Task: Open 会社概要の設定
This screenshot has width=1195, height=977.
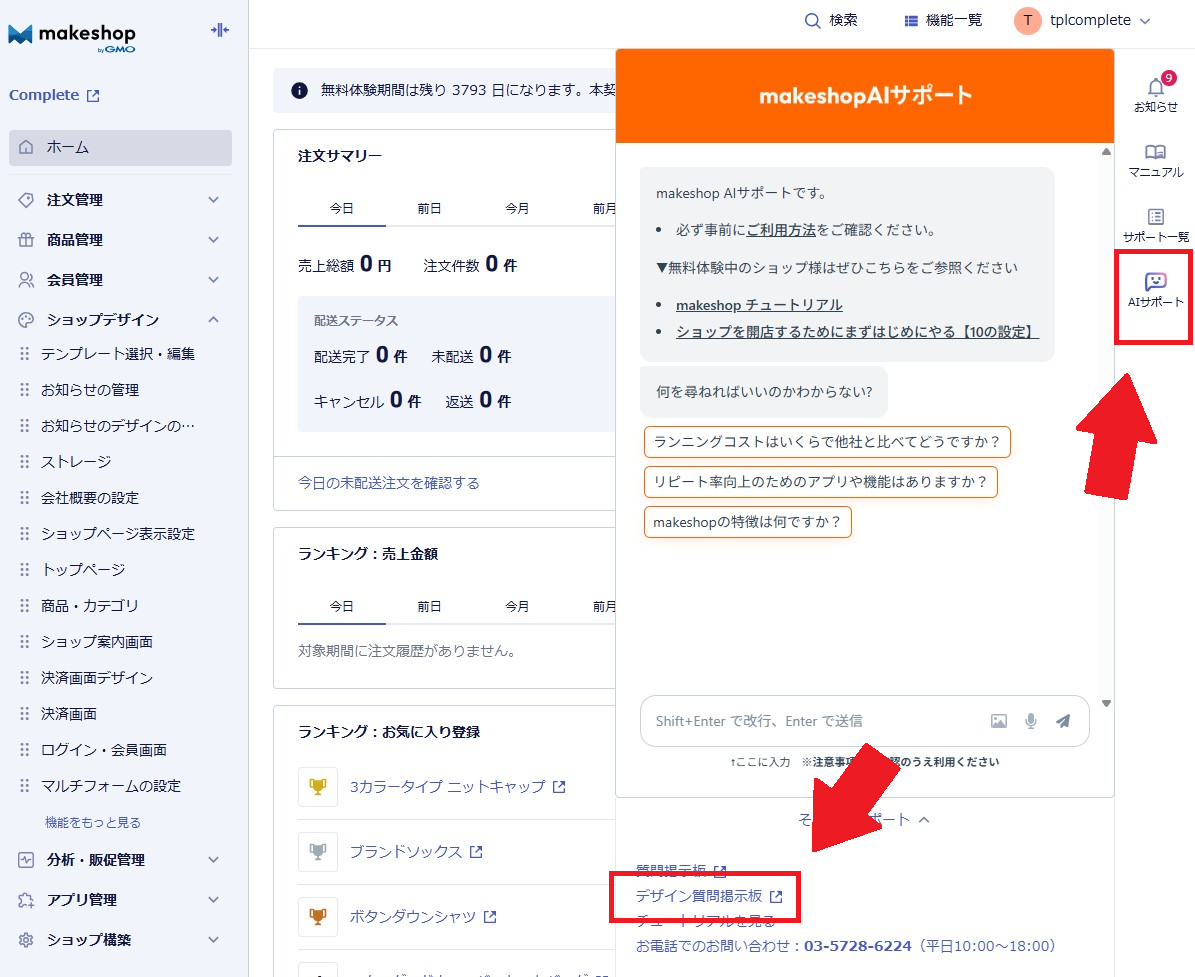Action: click(x=90, y=498)
